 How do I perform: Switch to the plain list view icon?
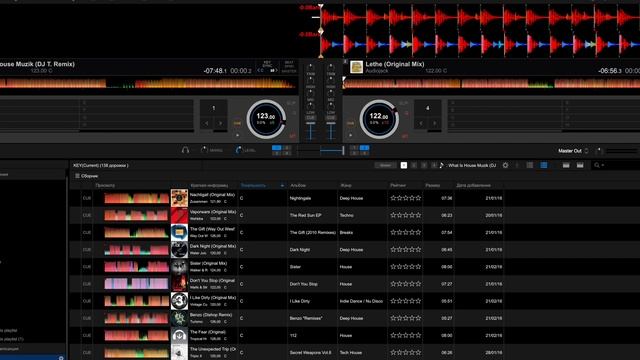530,165
